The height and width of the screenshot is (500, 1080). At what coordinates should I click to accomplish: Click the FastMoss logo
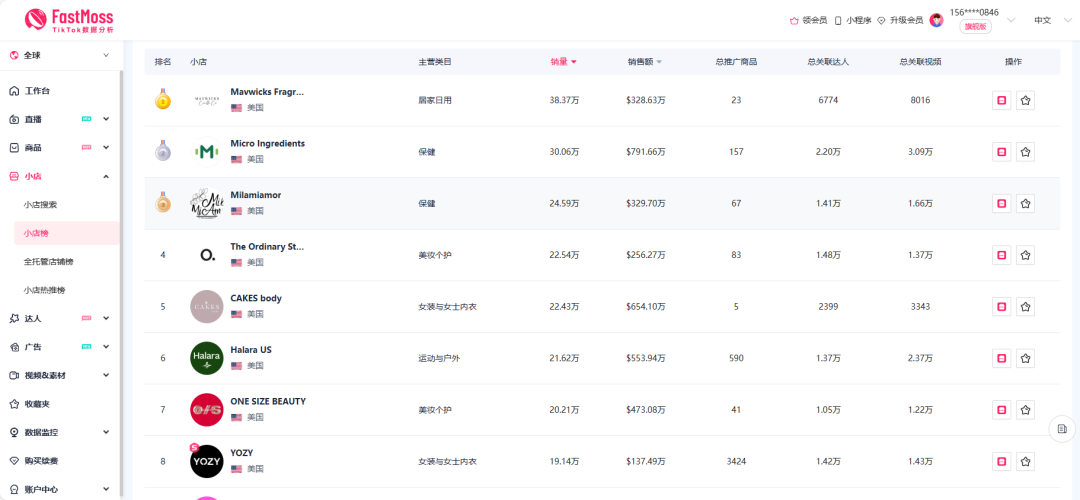coord(69,21)
